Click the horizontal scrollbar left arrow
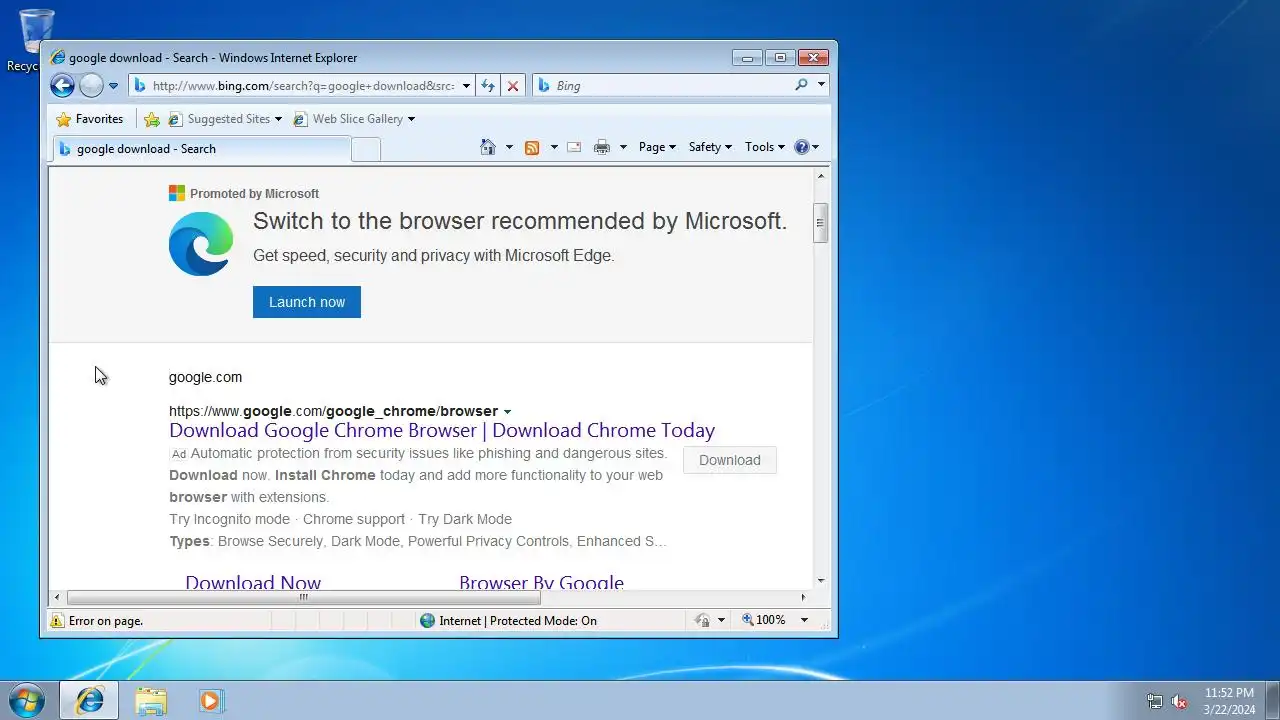The image size is (1280, 720). [57, 597]
